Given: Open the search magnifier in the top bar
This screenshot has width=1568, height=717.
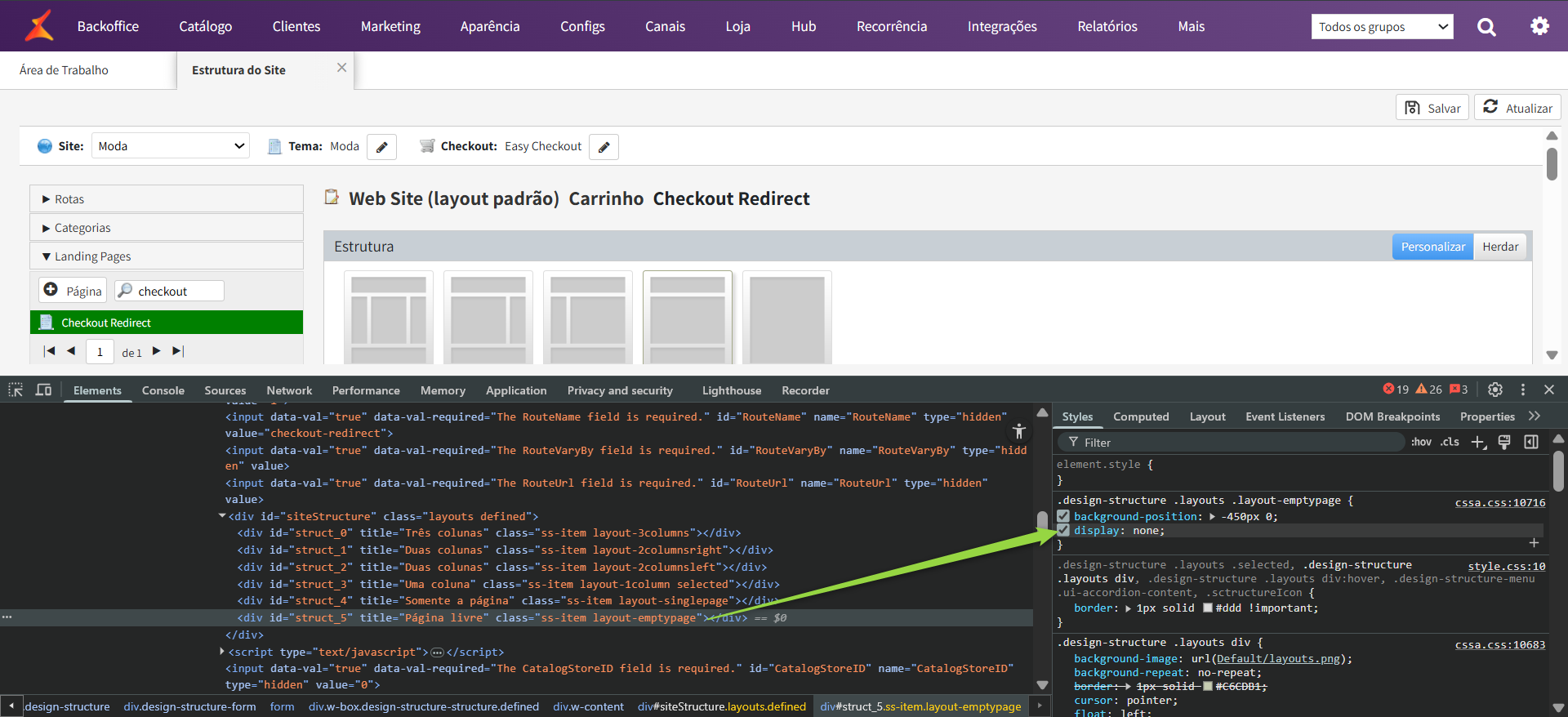Looking at the screenshot, I should 1486,27.
